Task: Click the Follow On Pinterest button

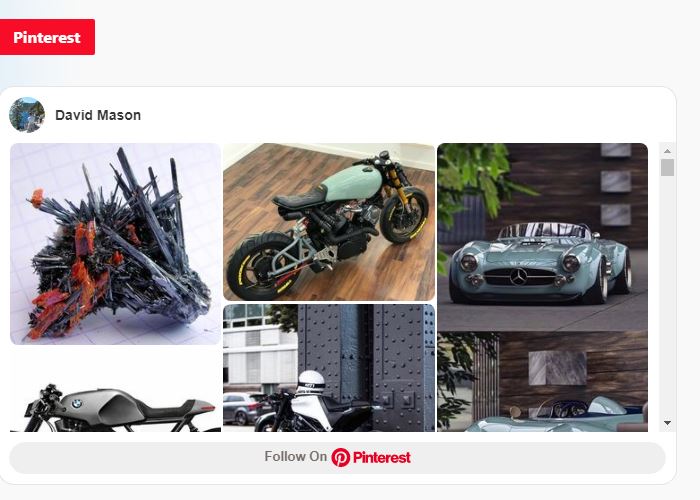Action: [338, 458]
